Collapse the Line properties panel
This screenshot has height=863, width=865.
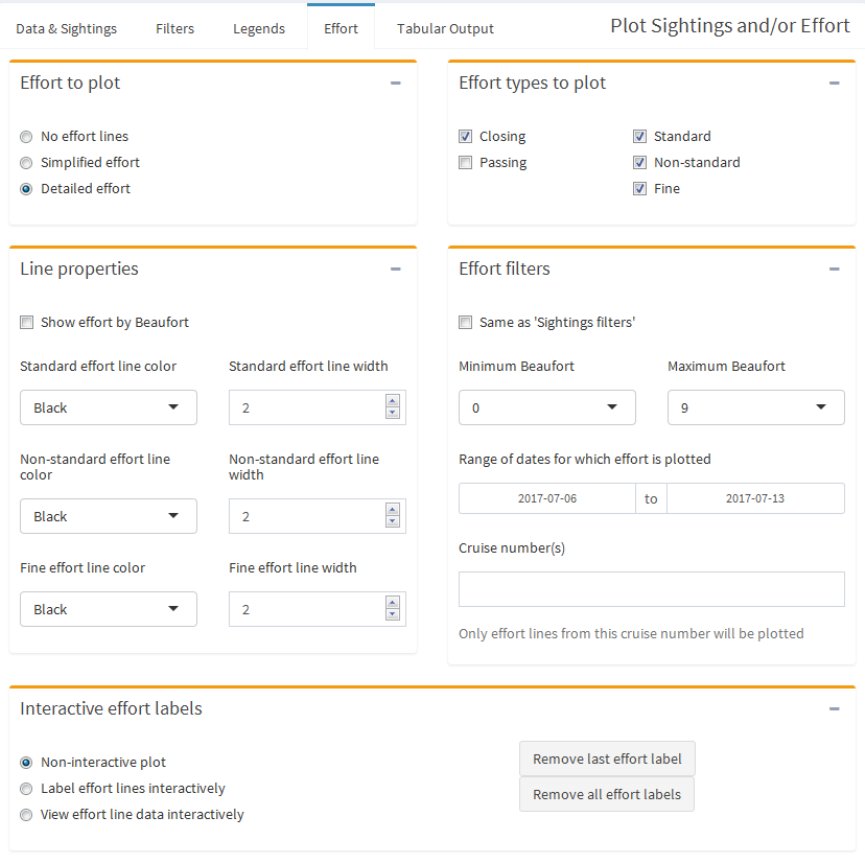[x=396, y=269]
